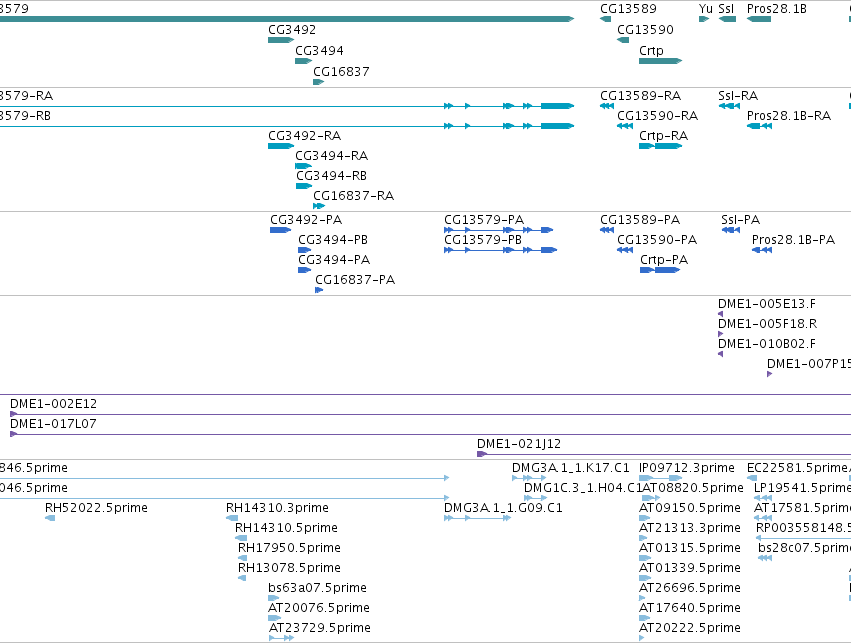Select EST LP19541.5prime
The width and height of the screenshot is (851, 643).
(763, 498)
